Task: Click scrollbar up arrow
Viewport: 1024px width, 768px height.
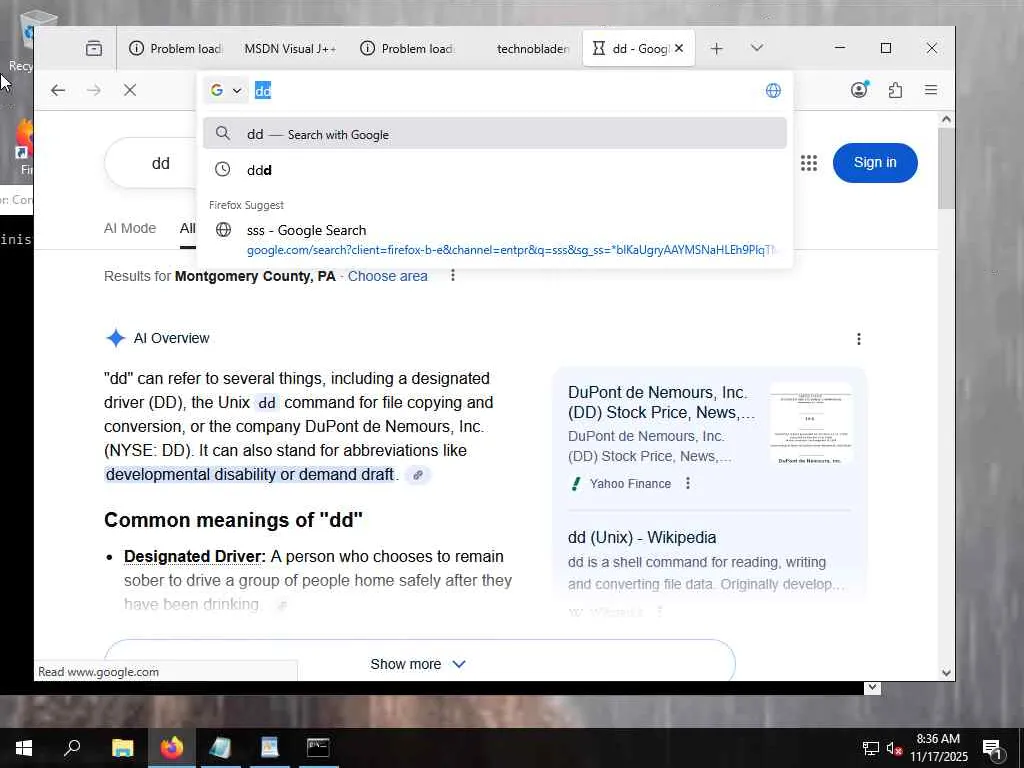Action: click(946, 120)
